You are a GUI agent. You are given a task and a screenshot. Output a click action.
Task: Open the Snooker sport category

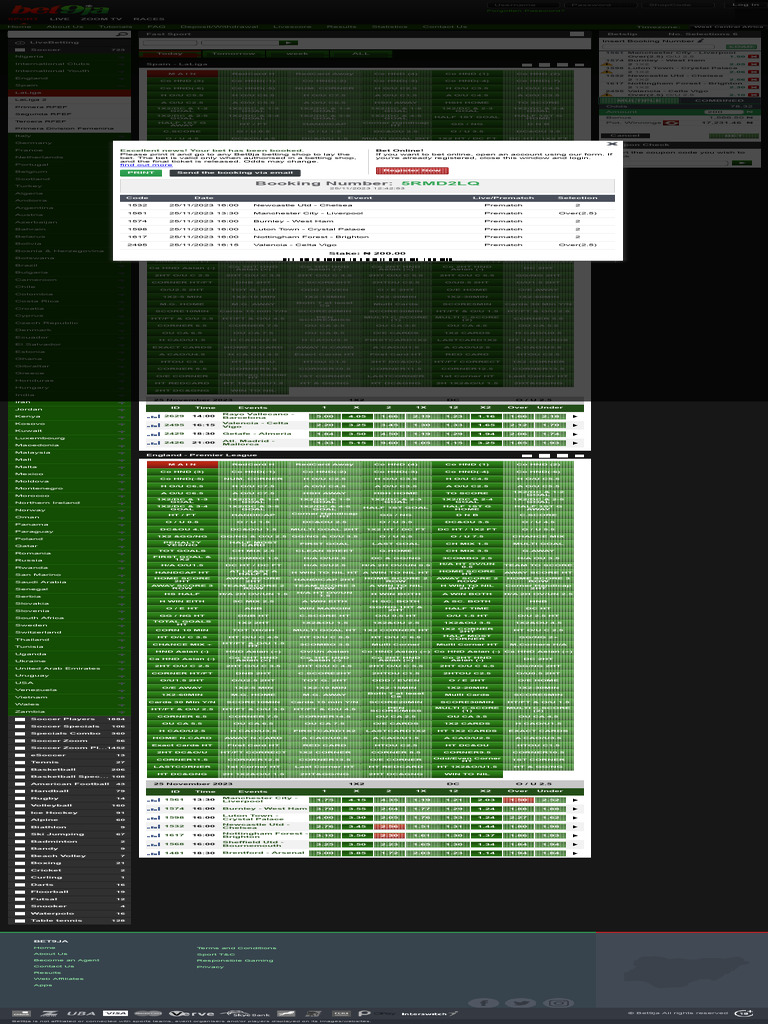pos(69,906)
